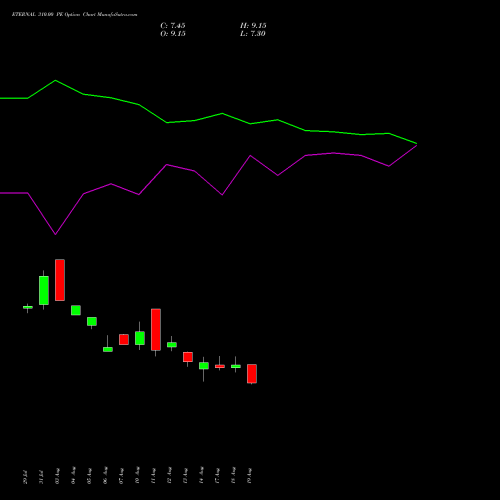Click the green candle above the 04 Aug label
This screenshot has width=500, height=500.
pos(76,310)
